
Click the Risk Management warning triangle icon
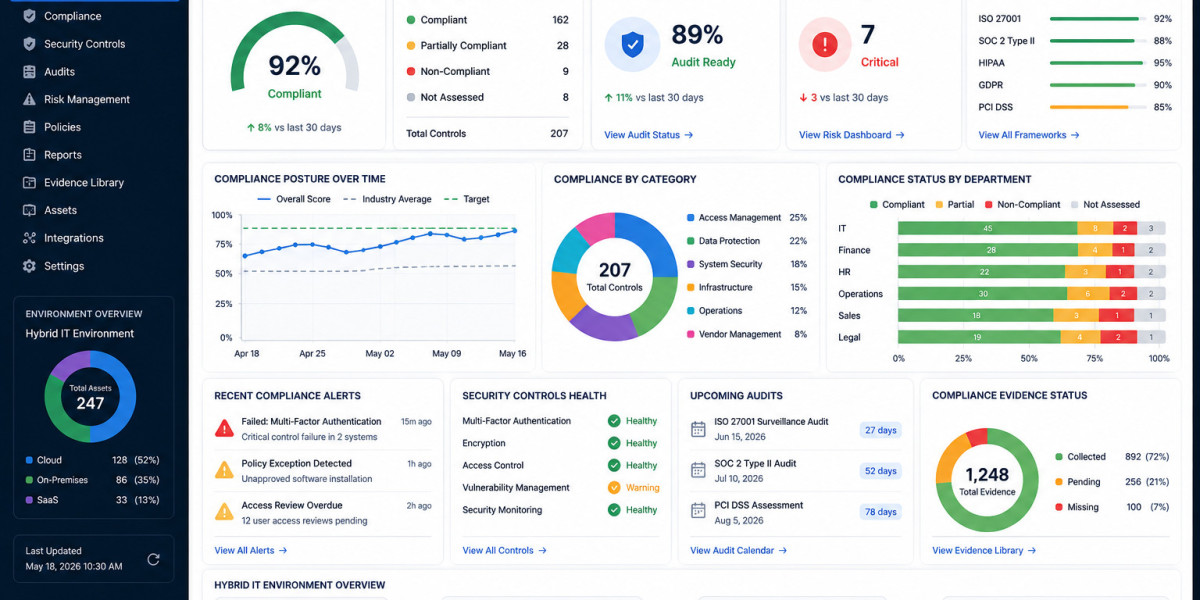coord(29,99)
